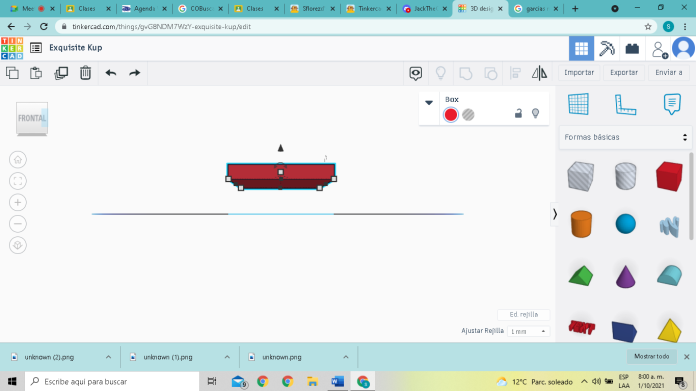Pick the blue Sphere shape
Viewport: 696px width, 391px height.
[625, 224]
